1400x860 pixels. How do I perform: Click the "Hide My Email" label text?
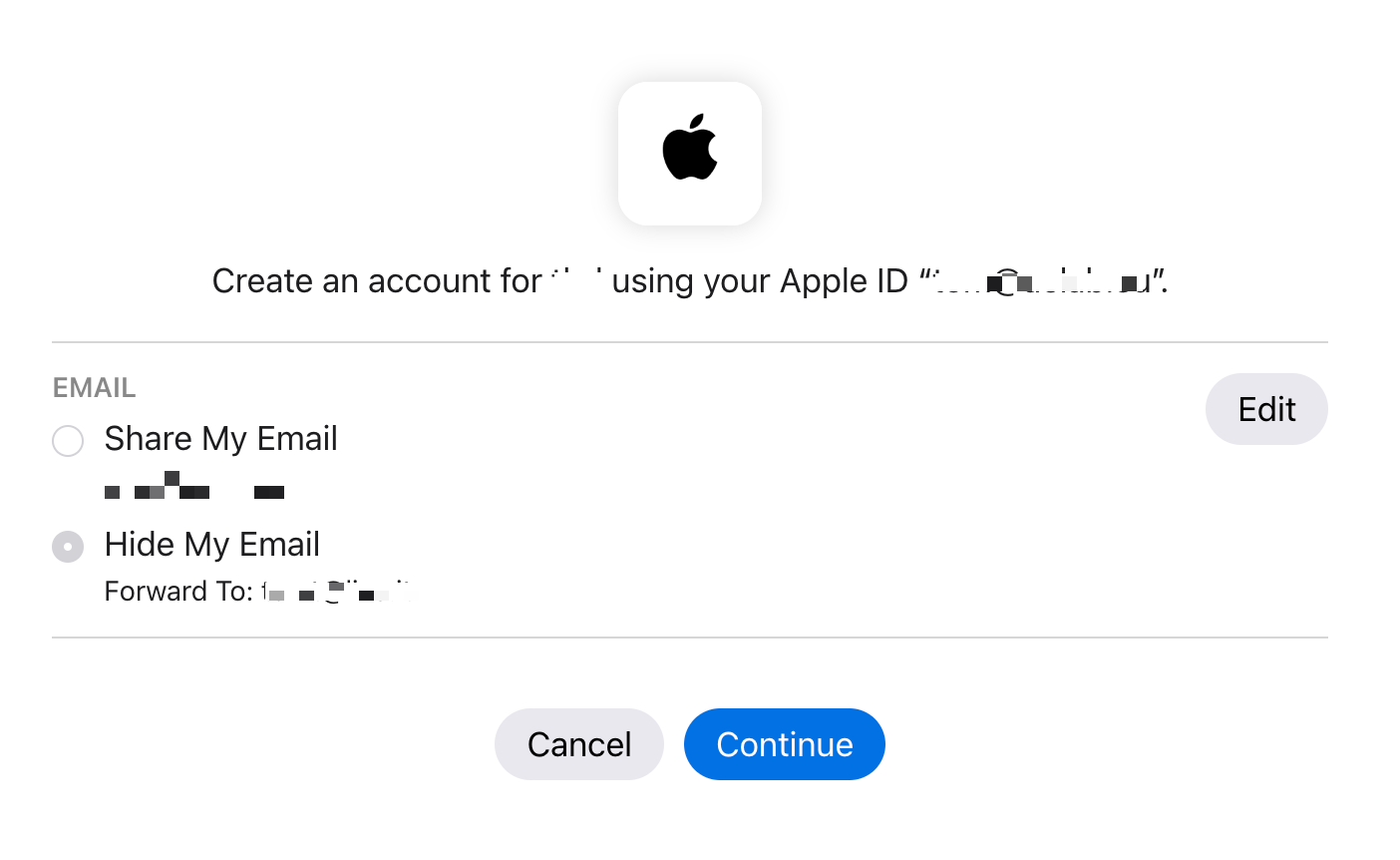coord(211,545)
